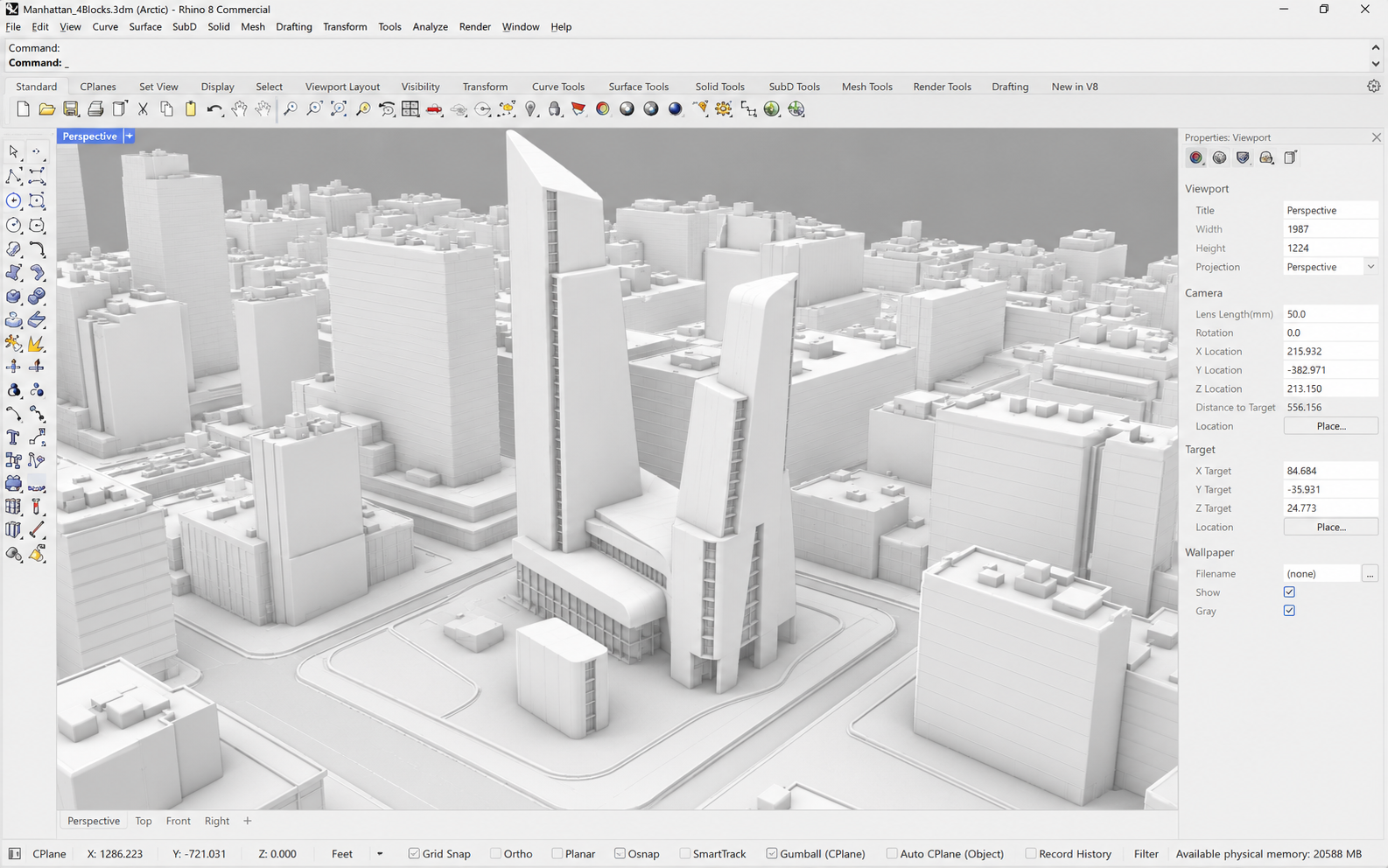Click Place button for camera Location
This screenshot has width=1388, height=868.
tap(1330, 426)
